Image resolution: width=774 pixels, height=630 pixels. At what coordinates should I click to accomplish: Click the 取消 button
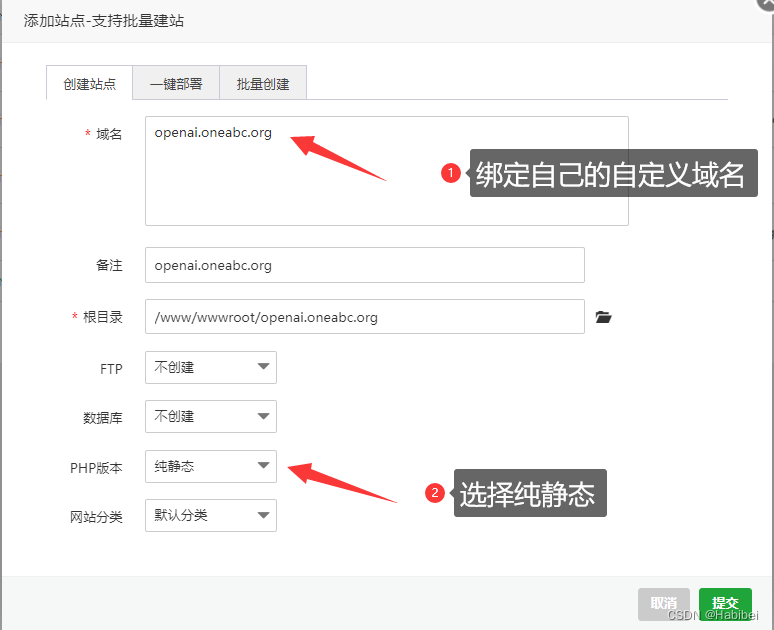(663, 603)
